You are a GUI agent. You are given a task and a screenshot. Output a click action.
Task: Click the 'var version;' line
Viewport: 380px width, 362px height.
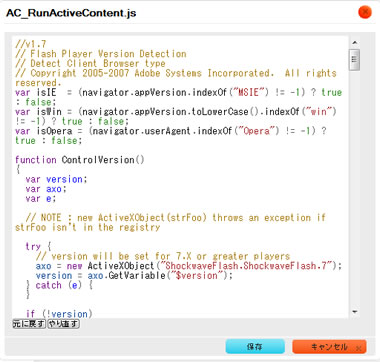[x=56, y=179]
